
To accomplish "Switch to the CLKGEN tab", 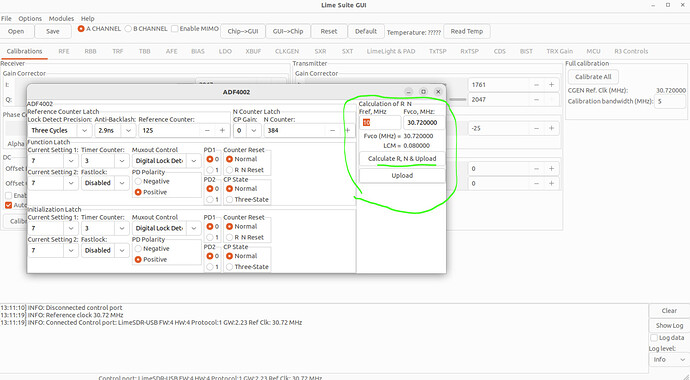I will (x=287, y=51).
